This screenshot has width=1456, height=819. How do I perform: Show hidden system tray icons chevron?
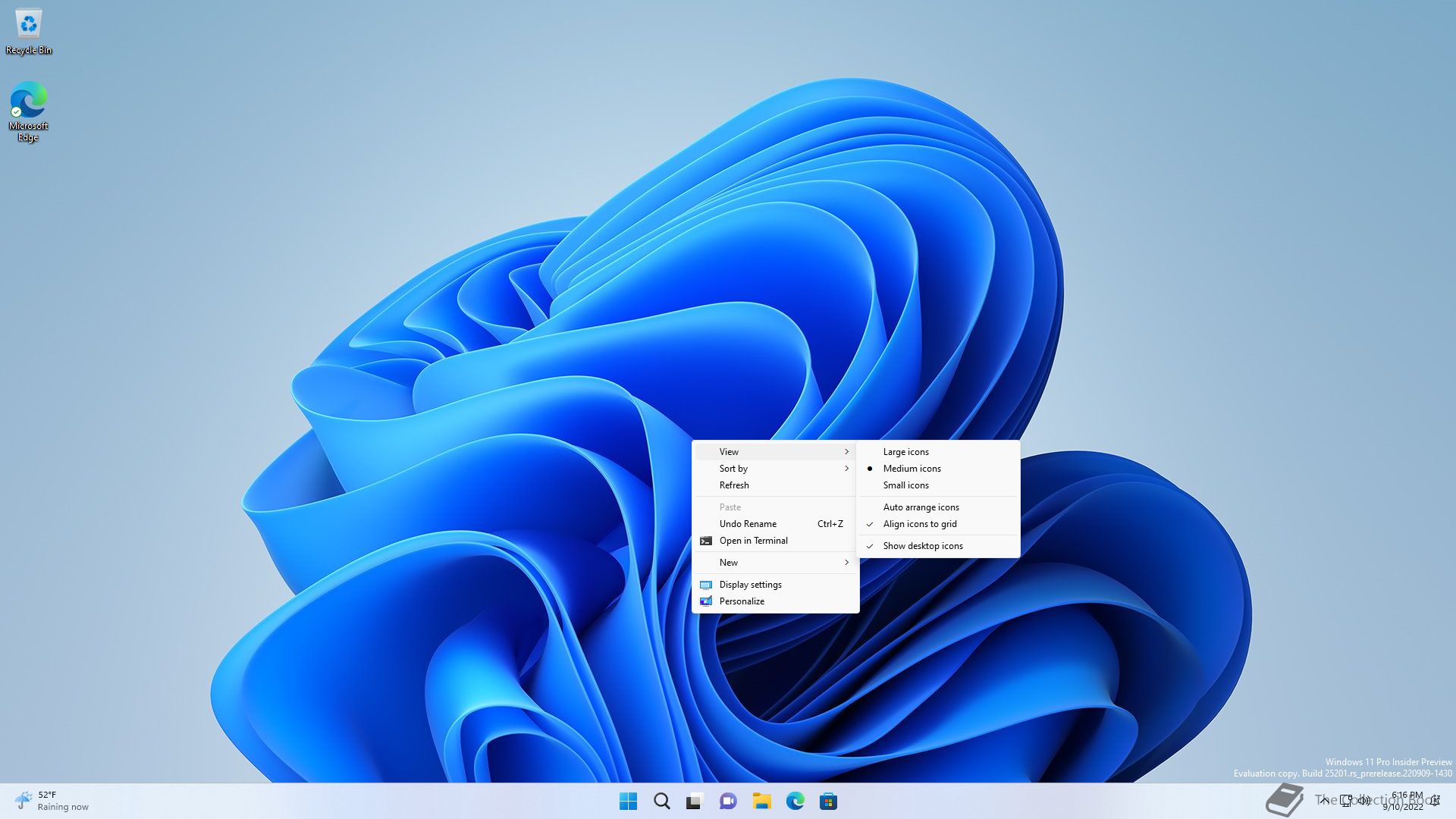pos(1324,800)
